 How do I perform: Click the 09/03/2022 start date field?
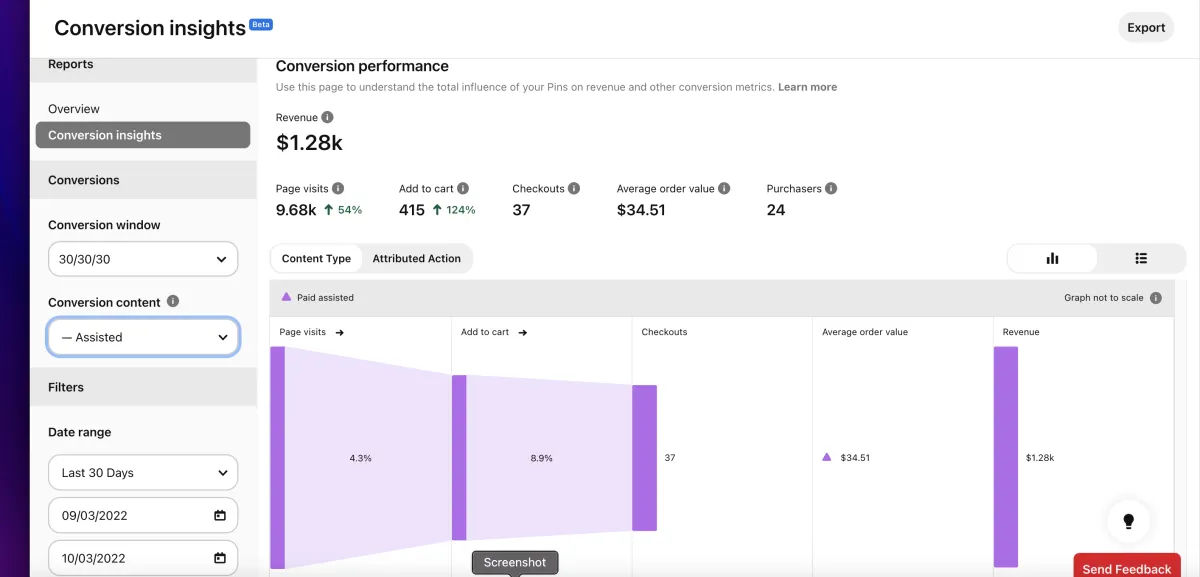pyautogui.click(x=143, y=516)
